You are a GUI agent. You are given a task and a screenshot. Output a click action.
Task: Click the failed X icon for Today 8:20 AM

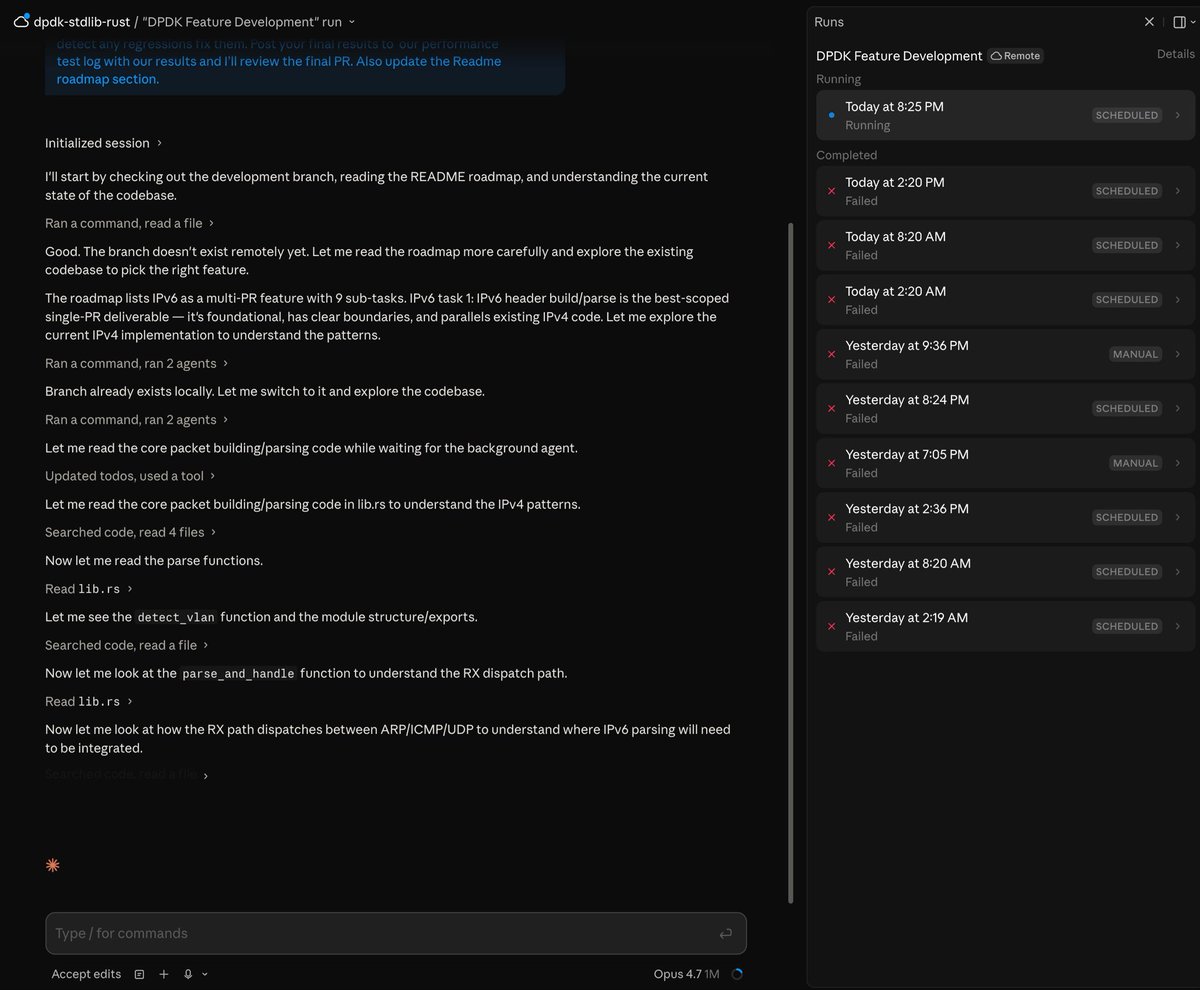point(831,245)
